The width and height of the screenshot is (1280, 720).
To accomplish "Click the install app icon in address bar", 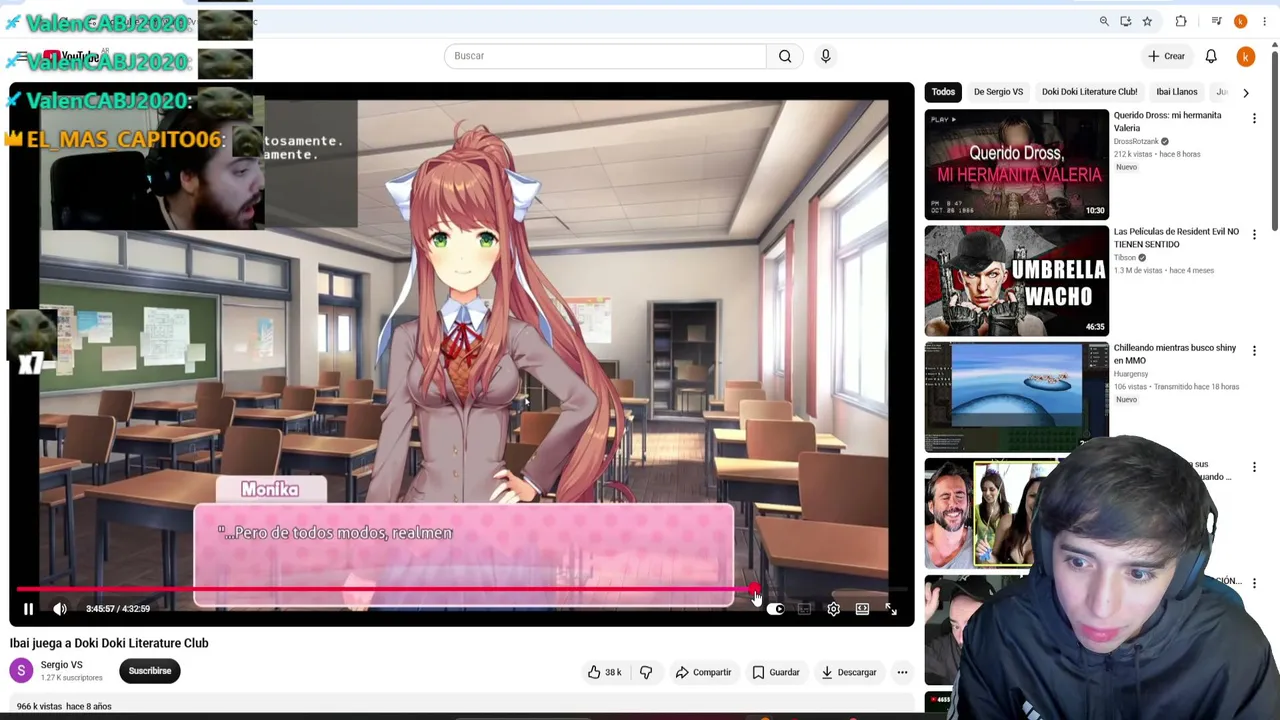I will [x=1126, y=21].
